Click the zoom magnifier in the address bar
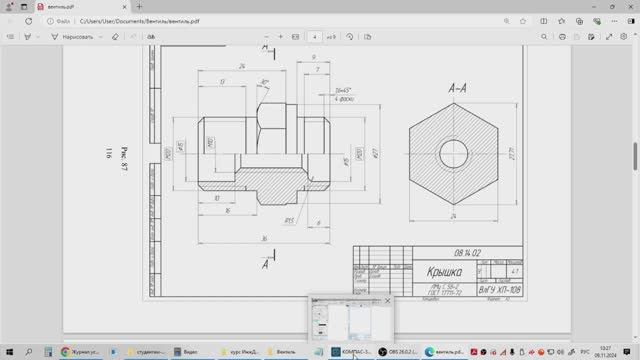 coord(507,21)
